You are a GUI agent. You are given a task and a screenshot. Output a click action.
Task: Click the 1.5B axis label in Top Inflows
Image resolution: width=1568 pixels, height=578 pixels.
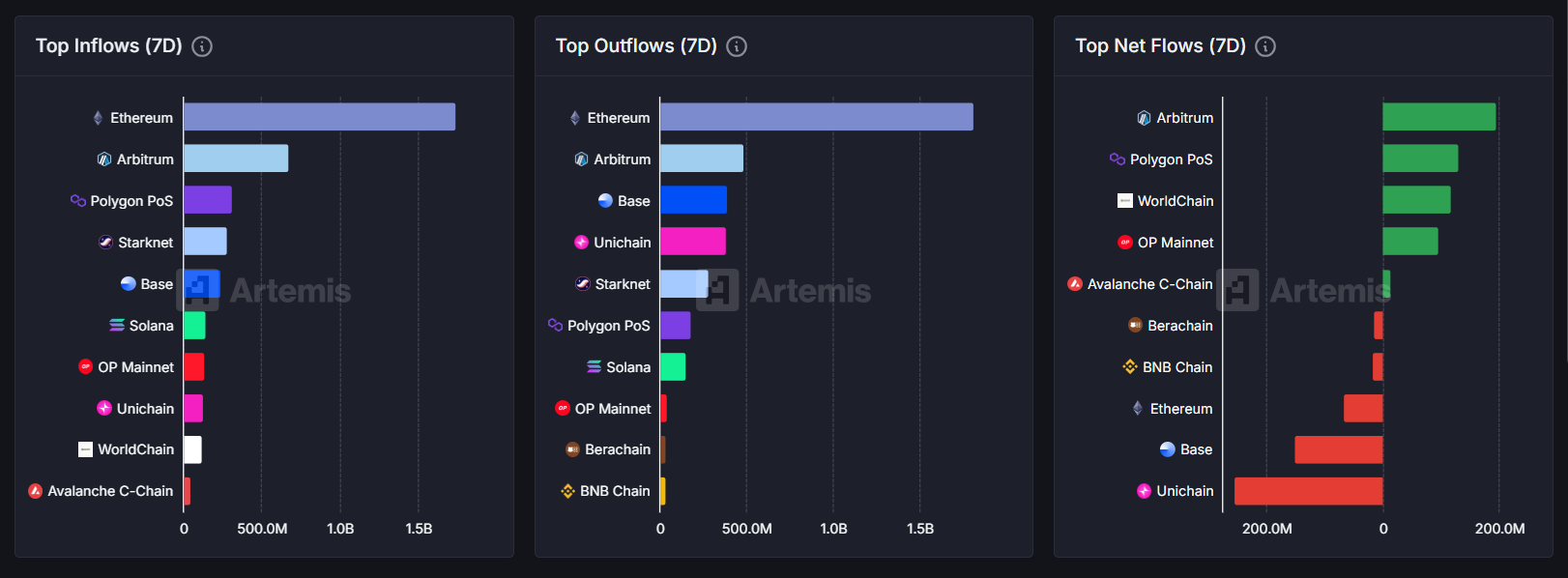tap(419, 529)
